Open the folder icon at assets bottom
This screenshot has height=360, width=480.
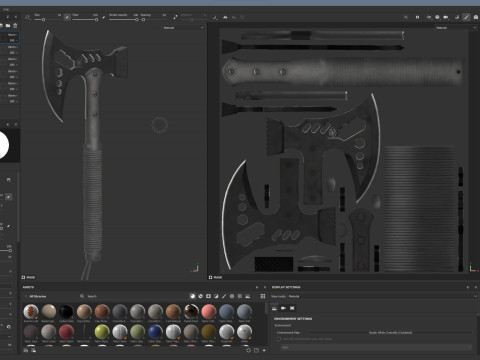(x=256, y=350)
